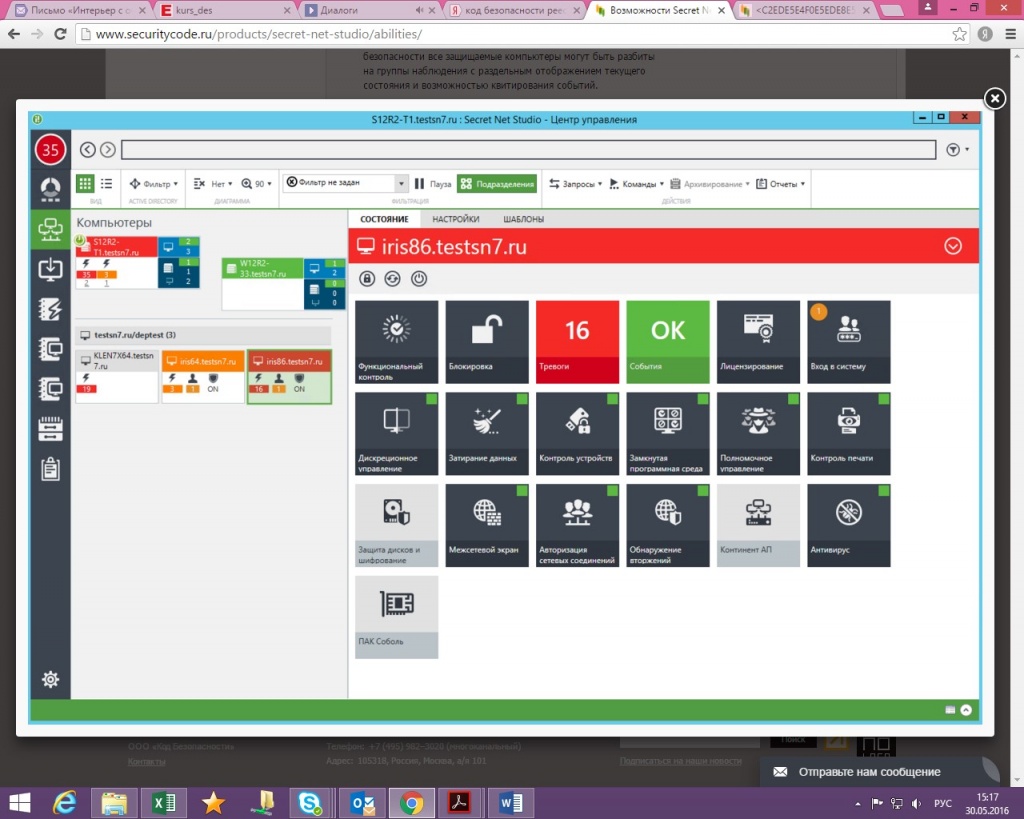Toggle the Пауза filtering button
This screenshot has height=819, width=1024.
[x=432, y=184]
